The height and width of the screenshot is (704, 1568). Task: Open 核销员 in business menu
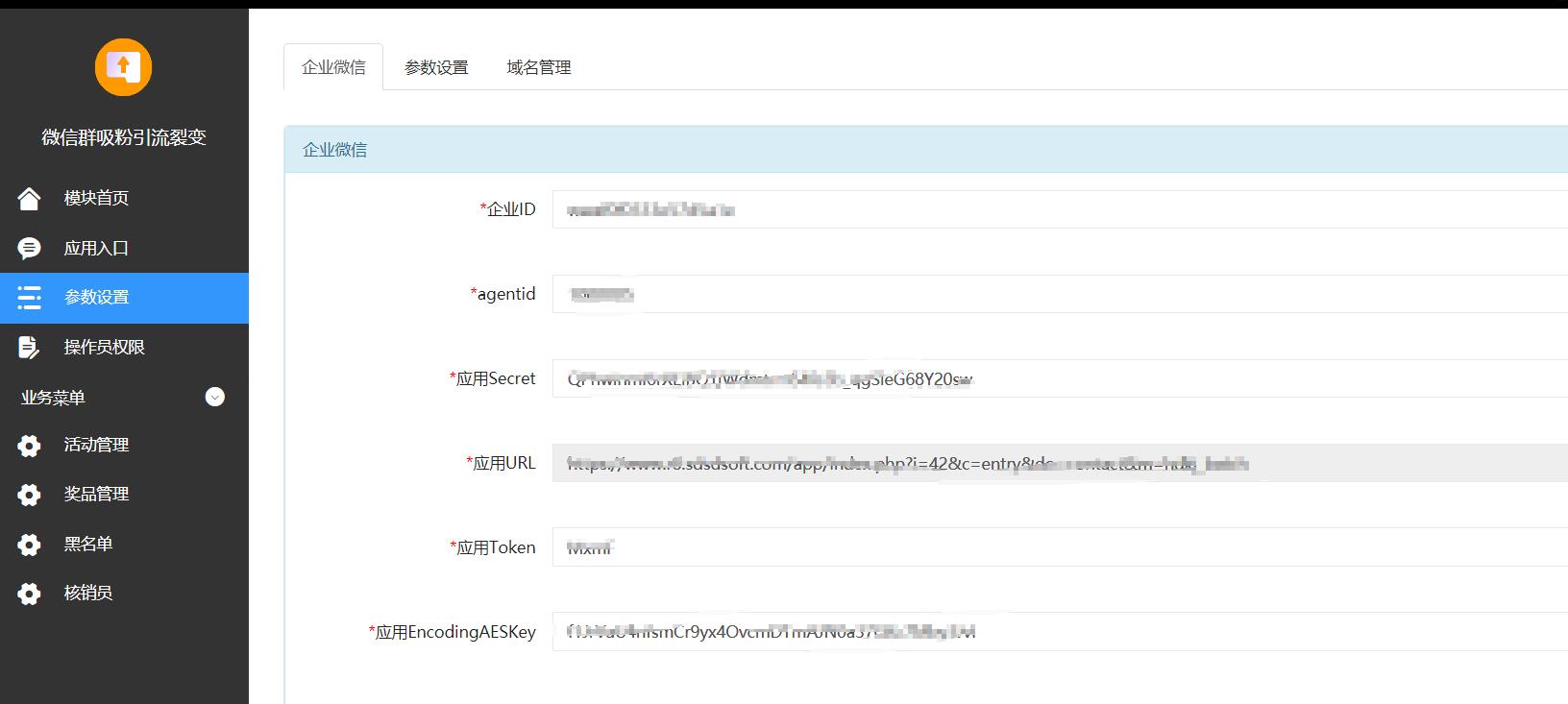click(124, 593)
